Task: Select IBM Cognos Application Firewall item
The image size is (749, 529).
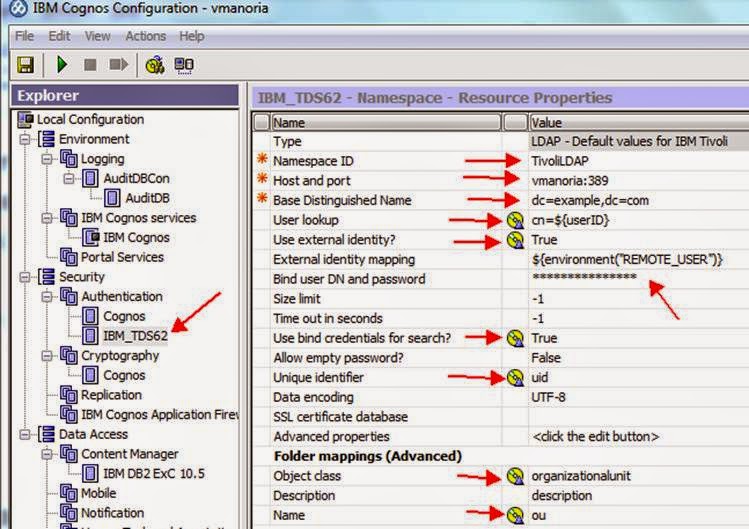Action: [x=160, y=414]
